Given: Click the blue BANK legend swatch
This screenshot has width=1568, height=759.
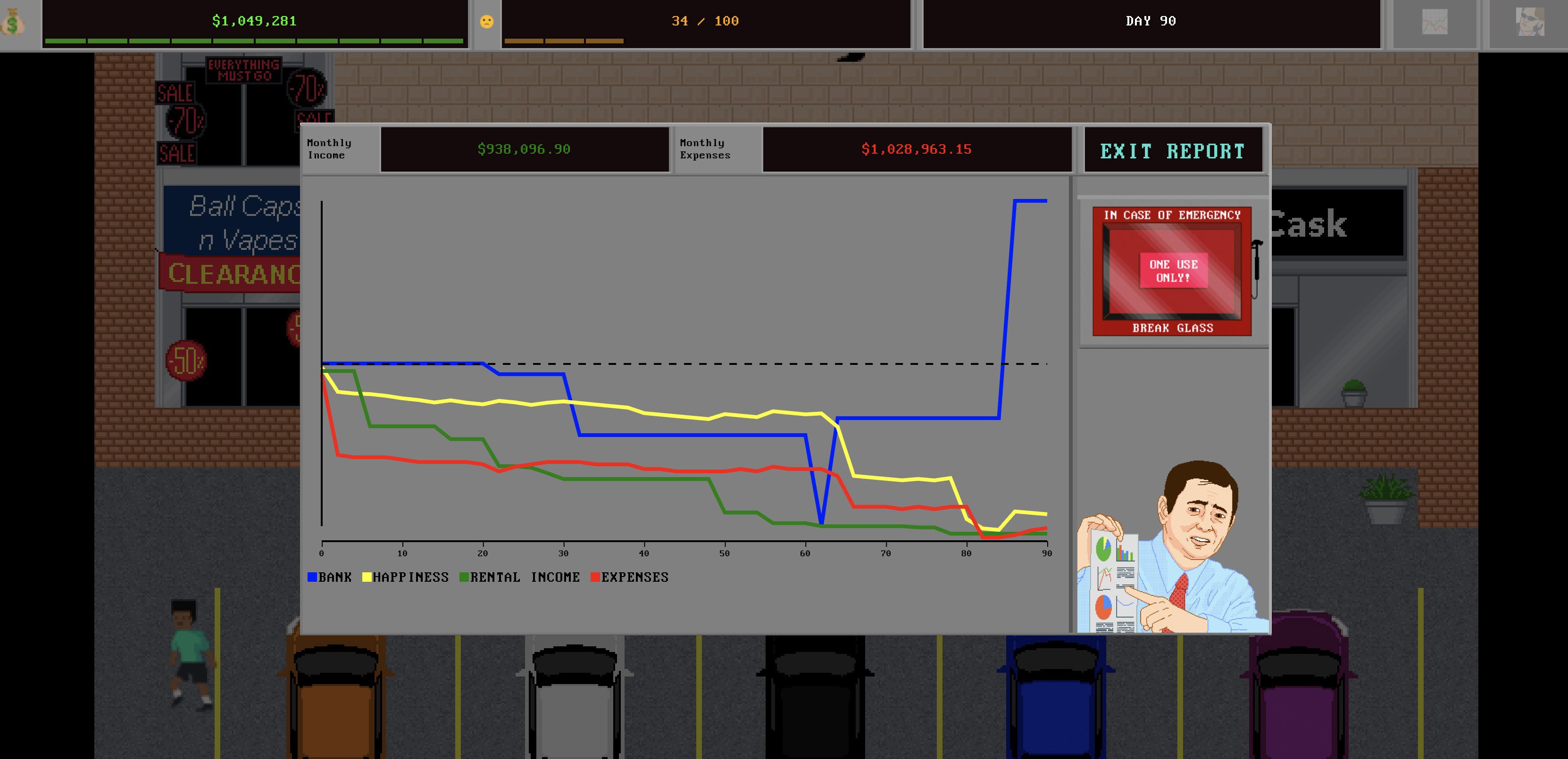Looking at the screenshot, I should [x=312, y=577].
